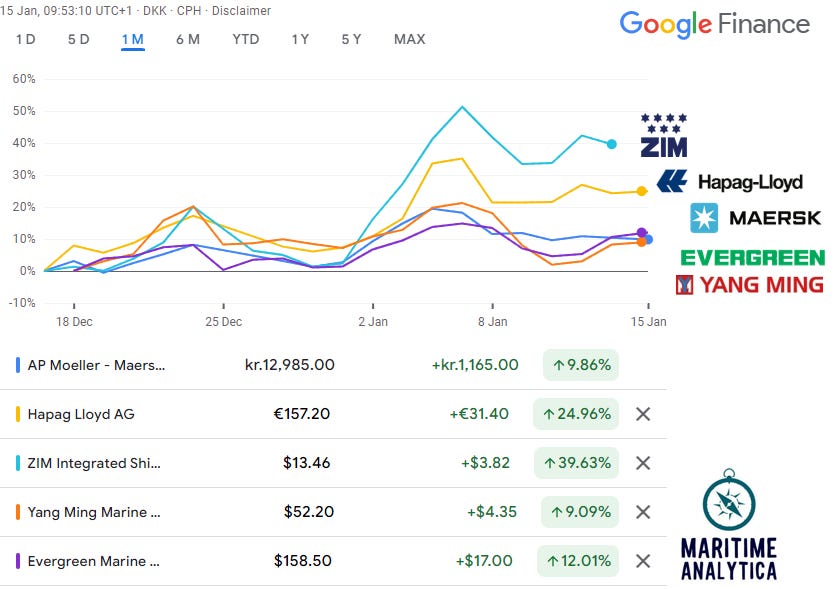Open the Hapag Lloyd AG stock row
Image resolution: width=835 pixels, height=589 pixels.
tap(333, 414)
